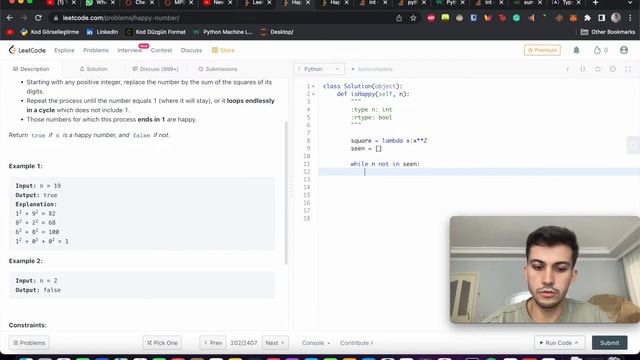This screenshot has width=640, height=360.
Task: Open the Contest nav item
Action: [161, 50]
